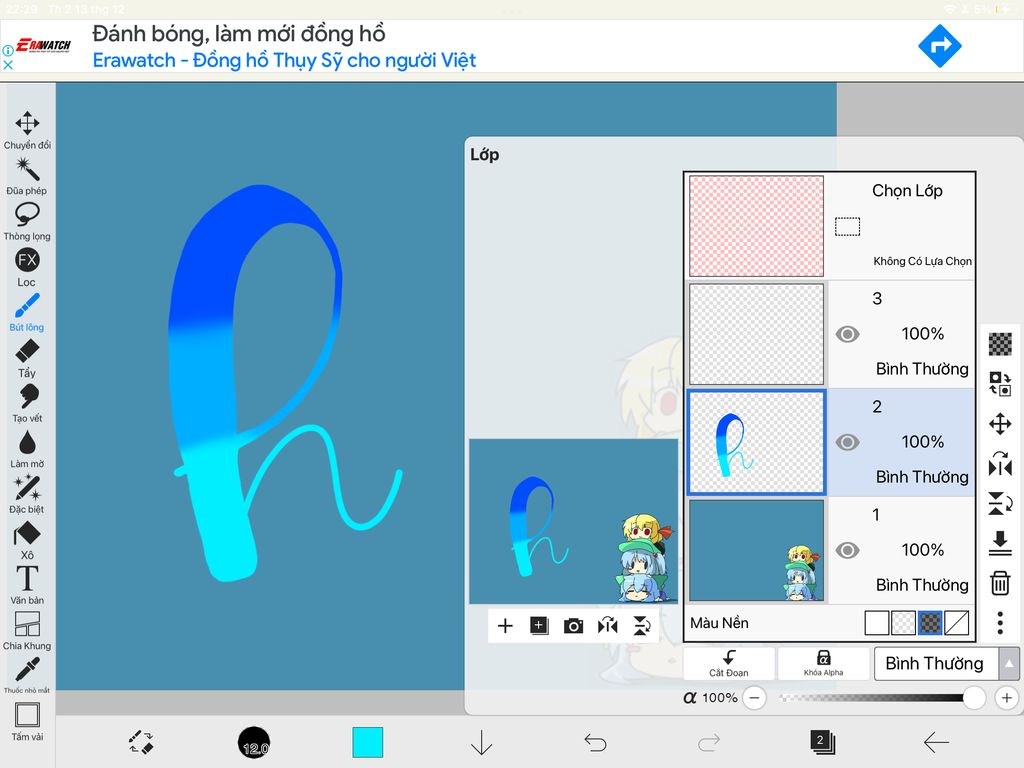Select the Làm mờ blur tool
This screenshot has width=1024, height=768.
[27, 449]
